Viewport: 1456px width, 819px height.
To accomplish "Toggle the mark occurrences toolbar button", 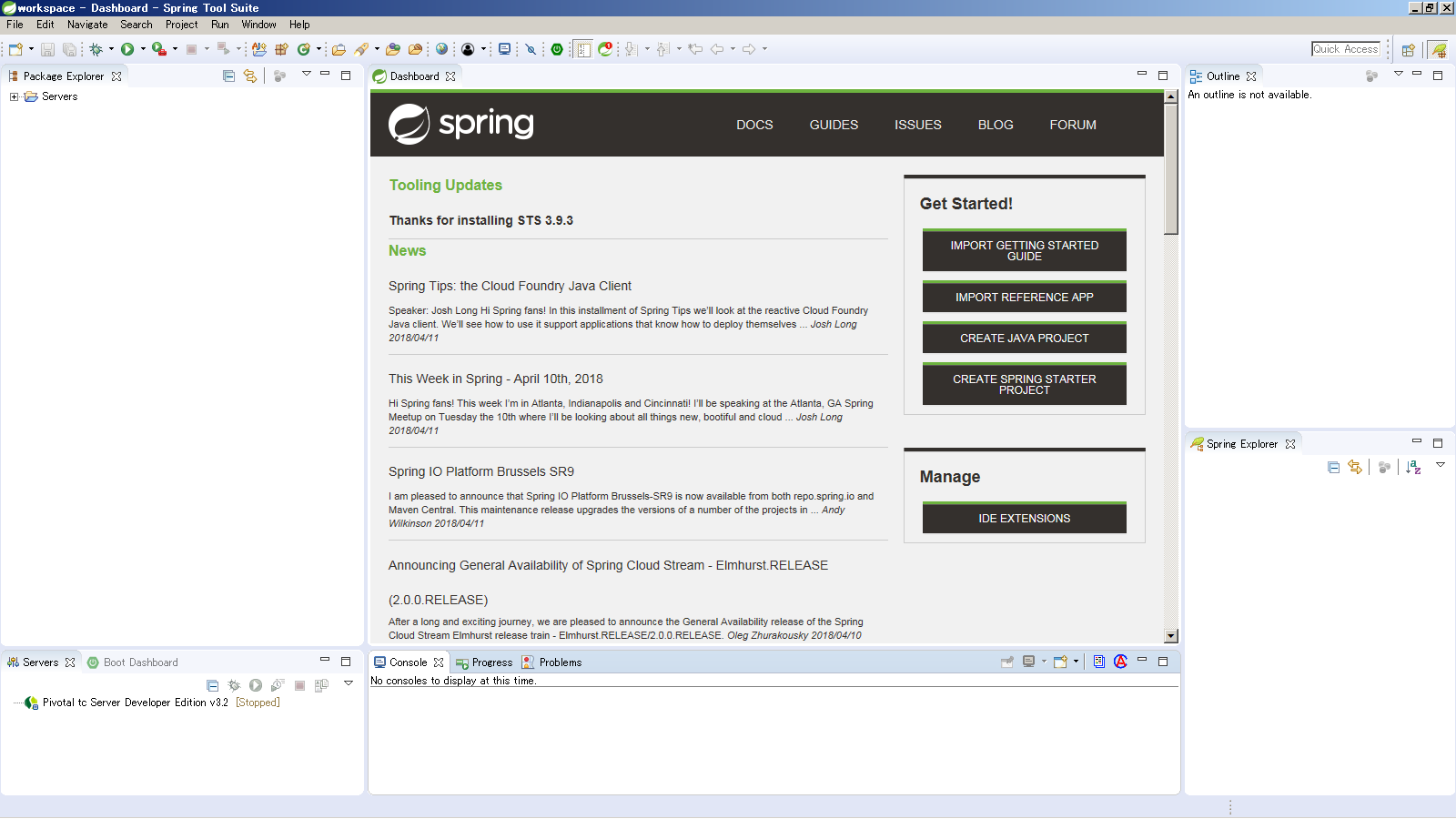I will tap(582, 49).
